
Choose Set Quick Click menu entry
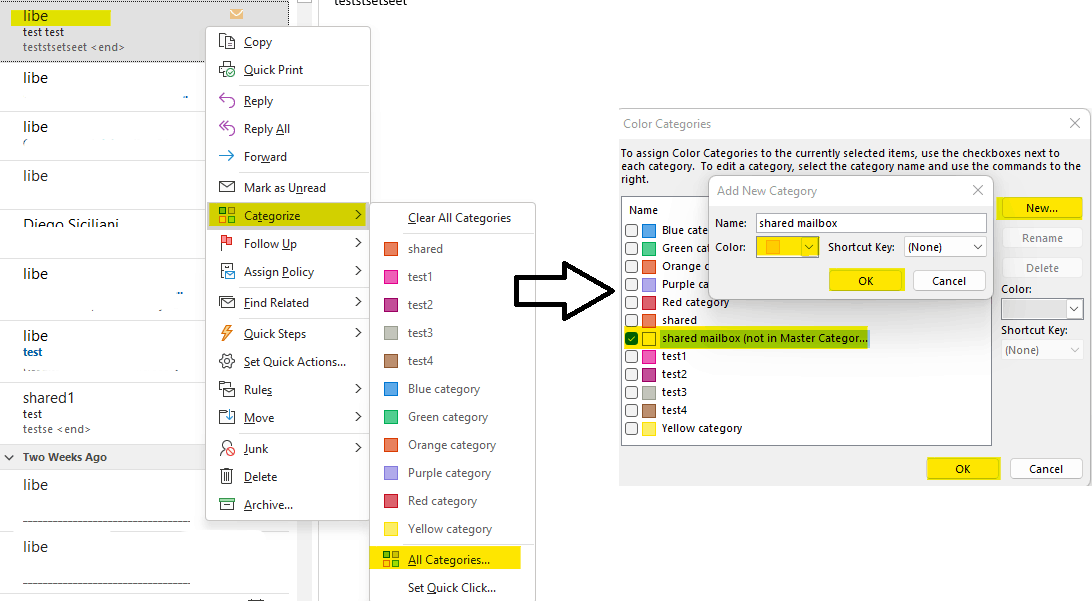[452, 588]
